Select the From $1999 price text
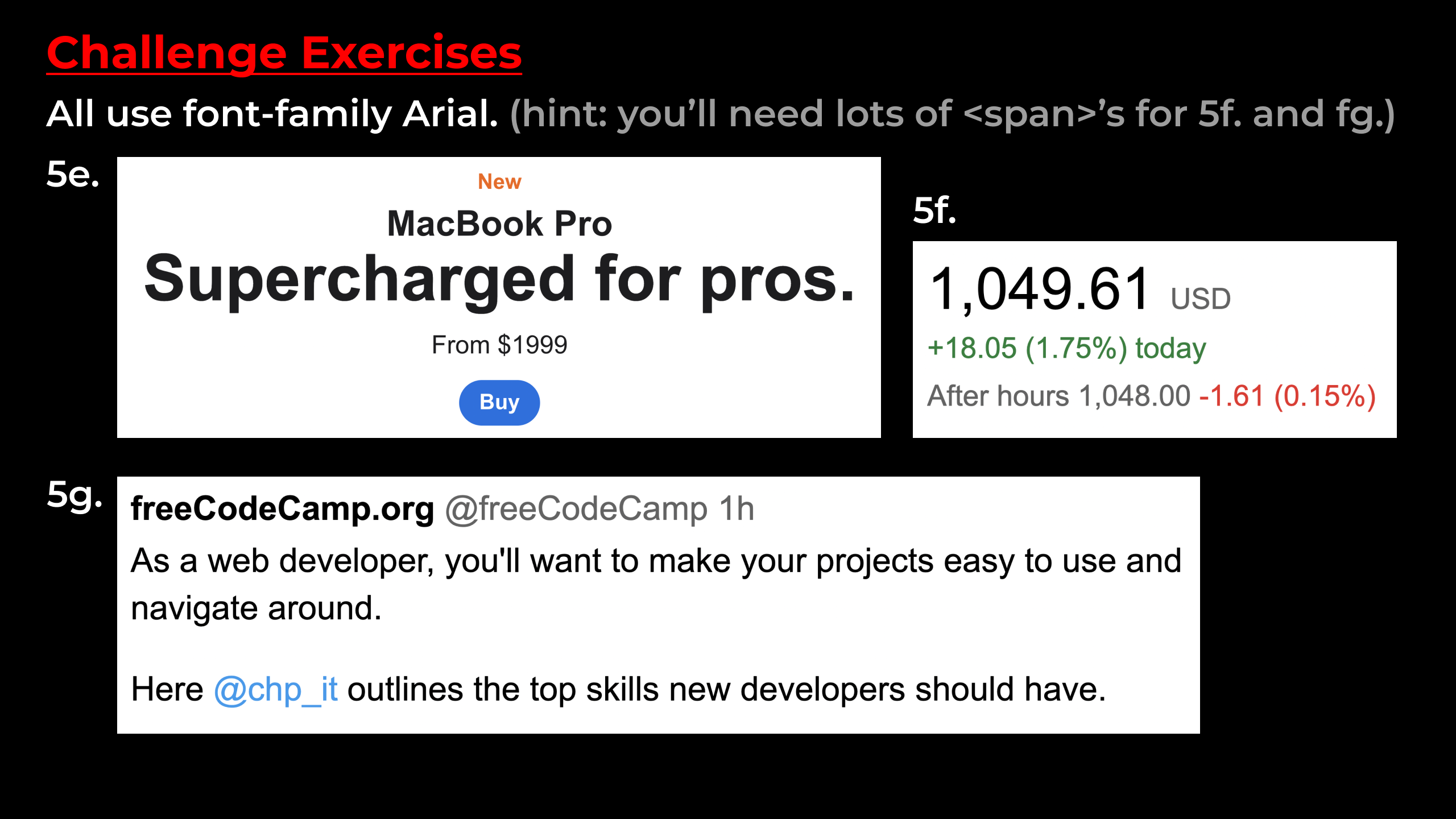This screenshot has width=1456, height=819. pyautogui.click(x=499, y=345)
